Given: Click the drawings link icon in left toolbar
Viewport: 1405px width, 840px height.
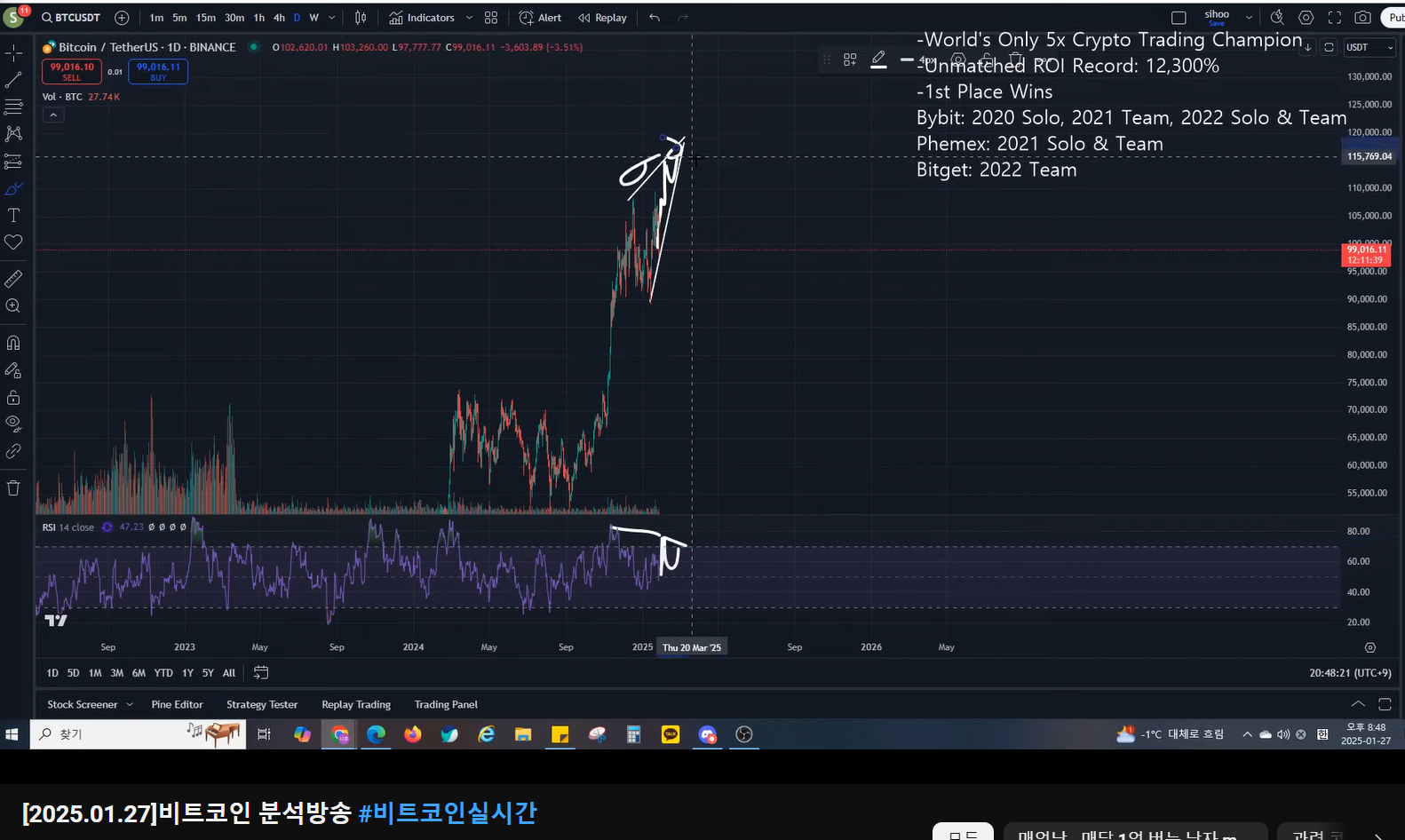Looking at the screenshot, I should (x=13, y=451).
